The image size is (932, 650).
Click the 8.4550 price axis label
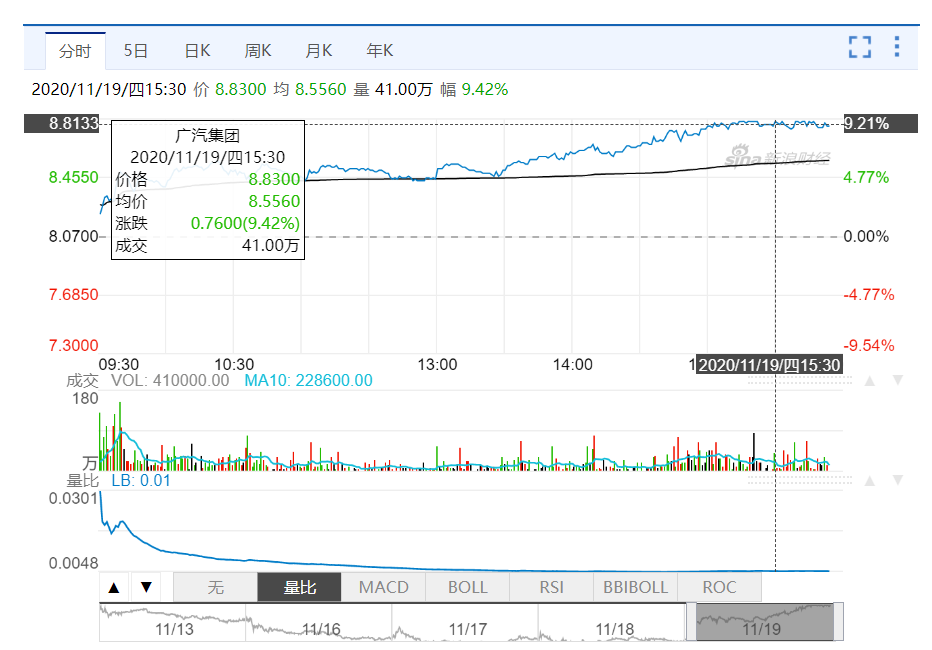pos(73,178)
